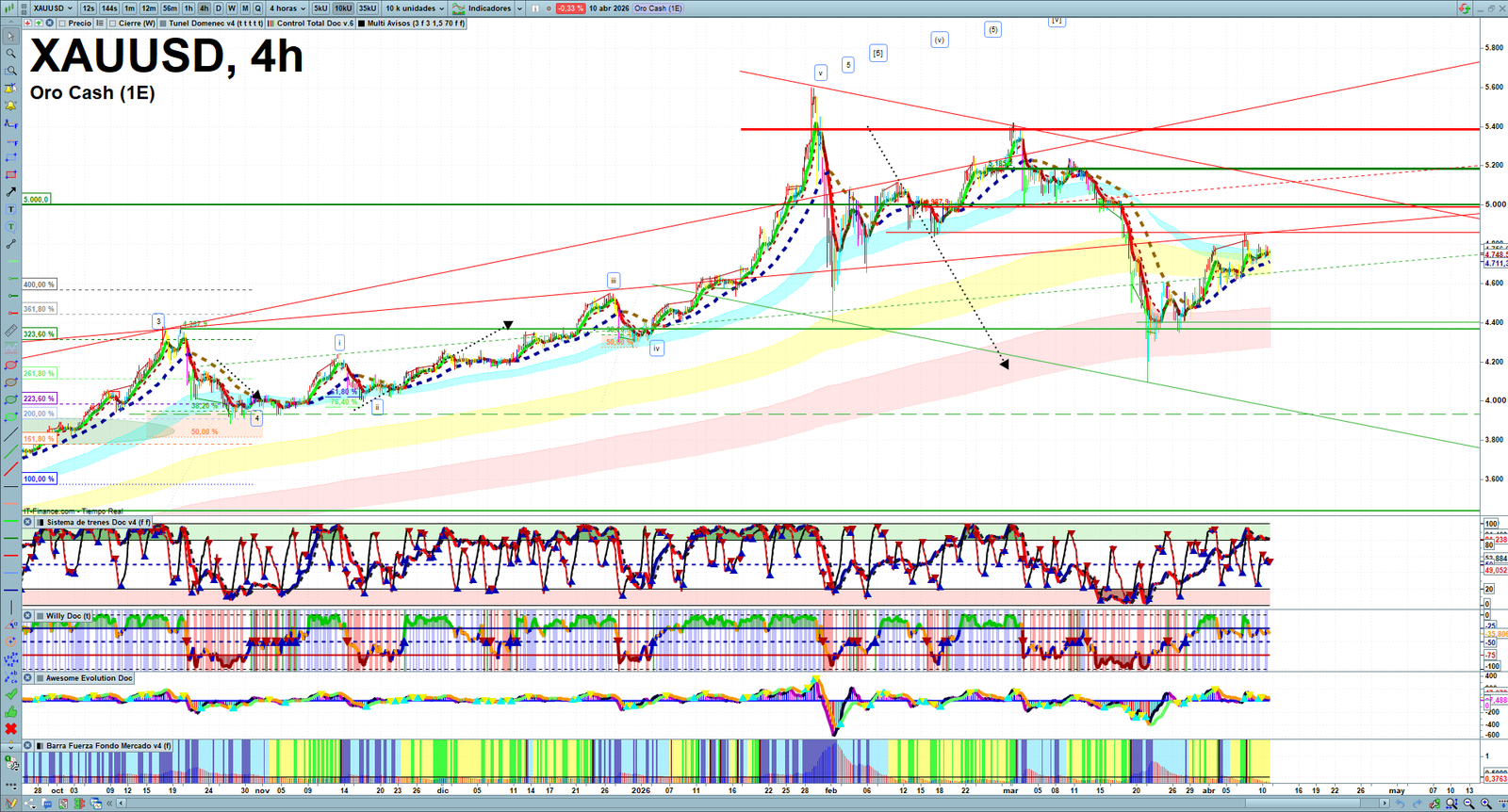Viewport: 1508px width, 812px height.
Task: Click the green thumbs-up icon
Action: point(10,711)
